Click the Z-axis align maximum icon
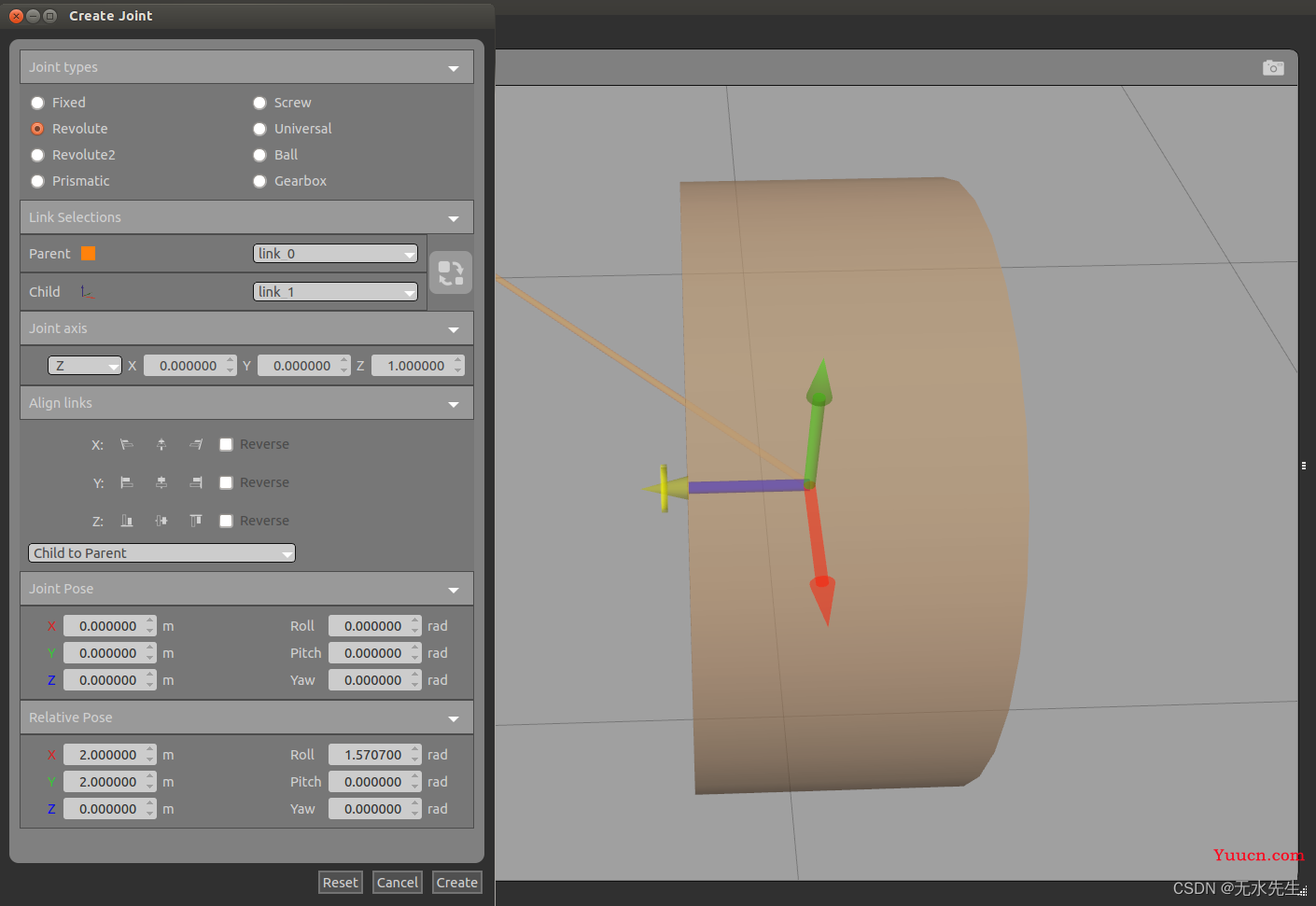This screenshot has height=906, width=1316. [x=196, y=521]
